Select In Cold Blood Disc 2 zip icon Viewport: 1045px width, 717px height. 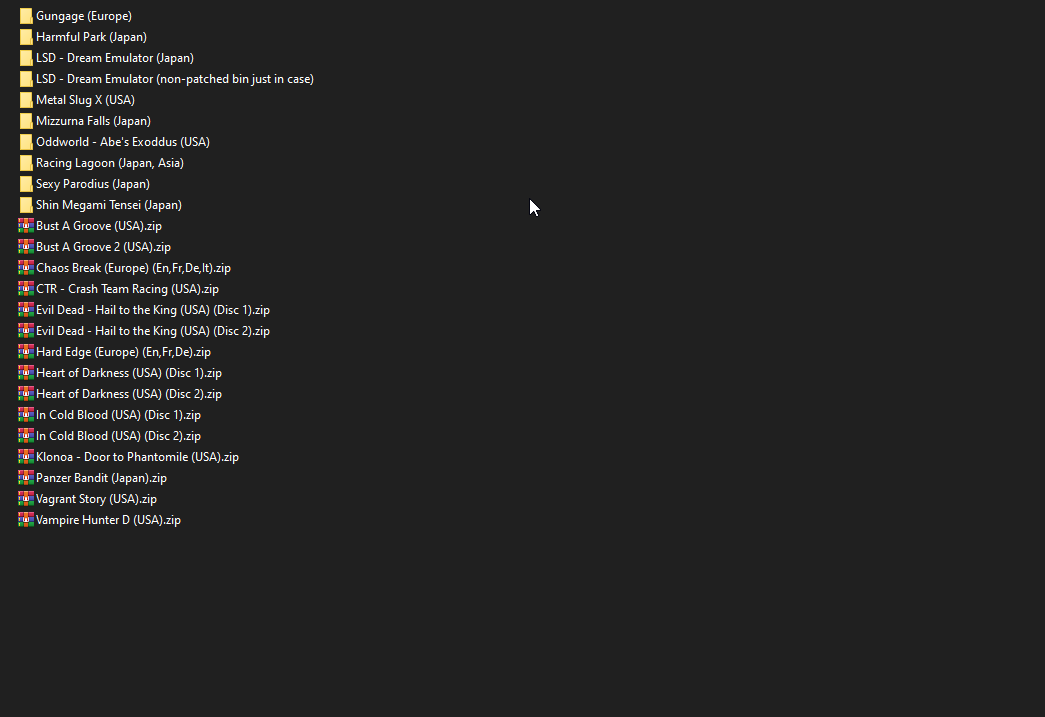[x=26, y=436]
